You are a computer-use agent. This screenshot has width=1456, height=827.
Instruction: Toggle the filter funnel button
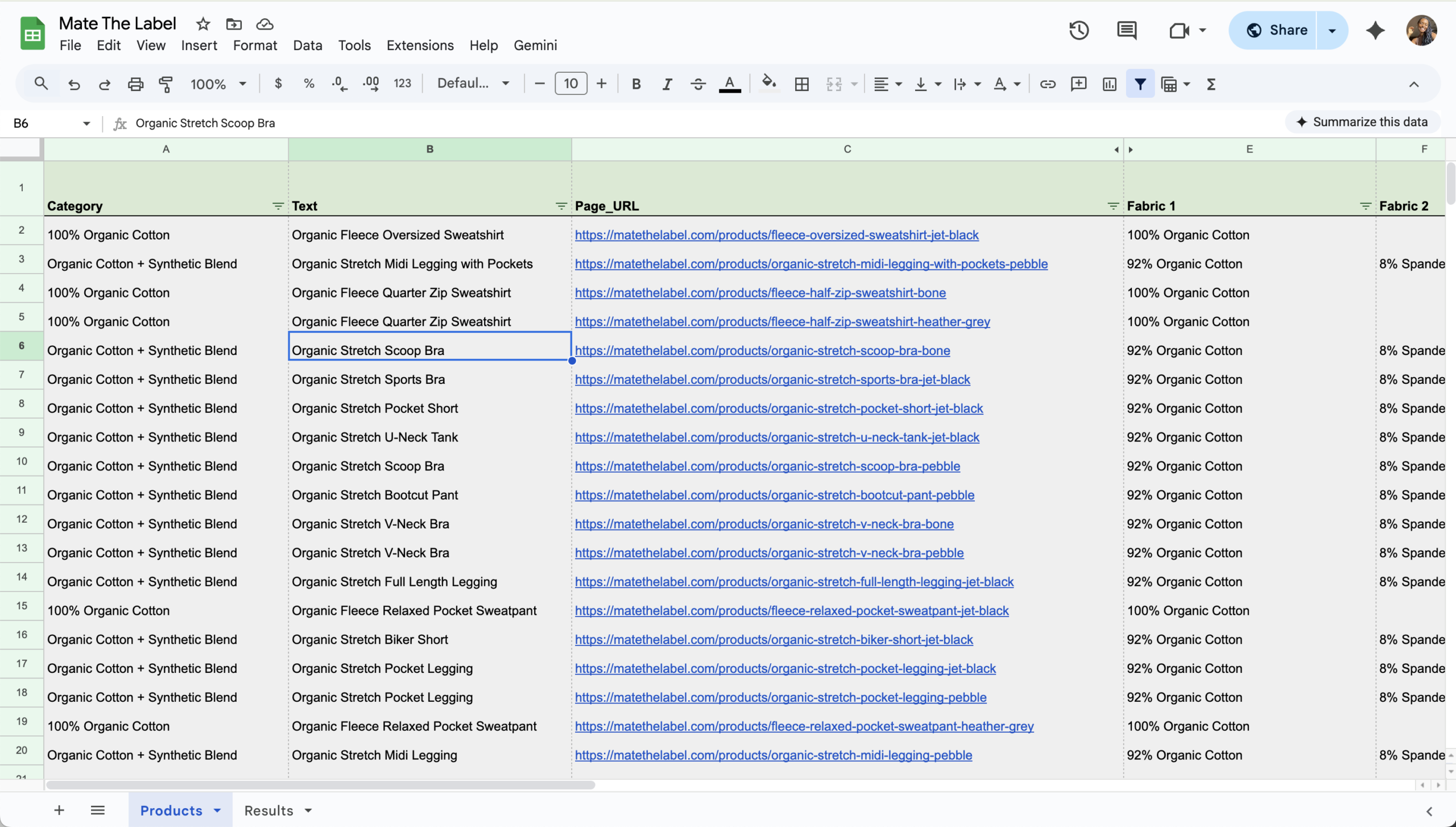(x=1140, y=84)
